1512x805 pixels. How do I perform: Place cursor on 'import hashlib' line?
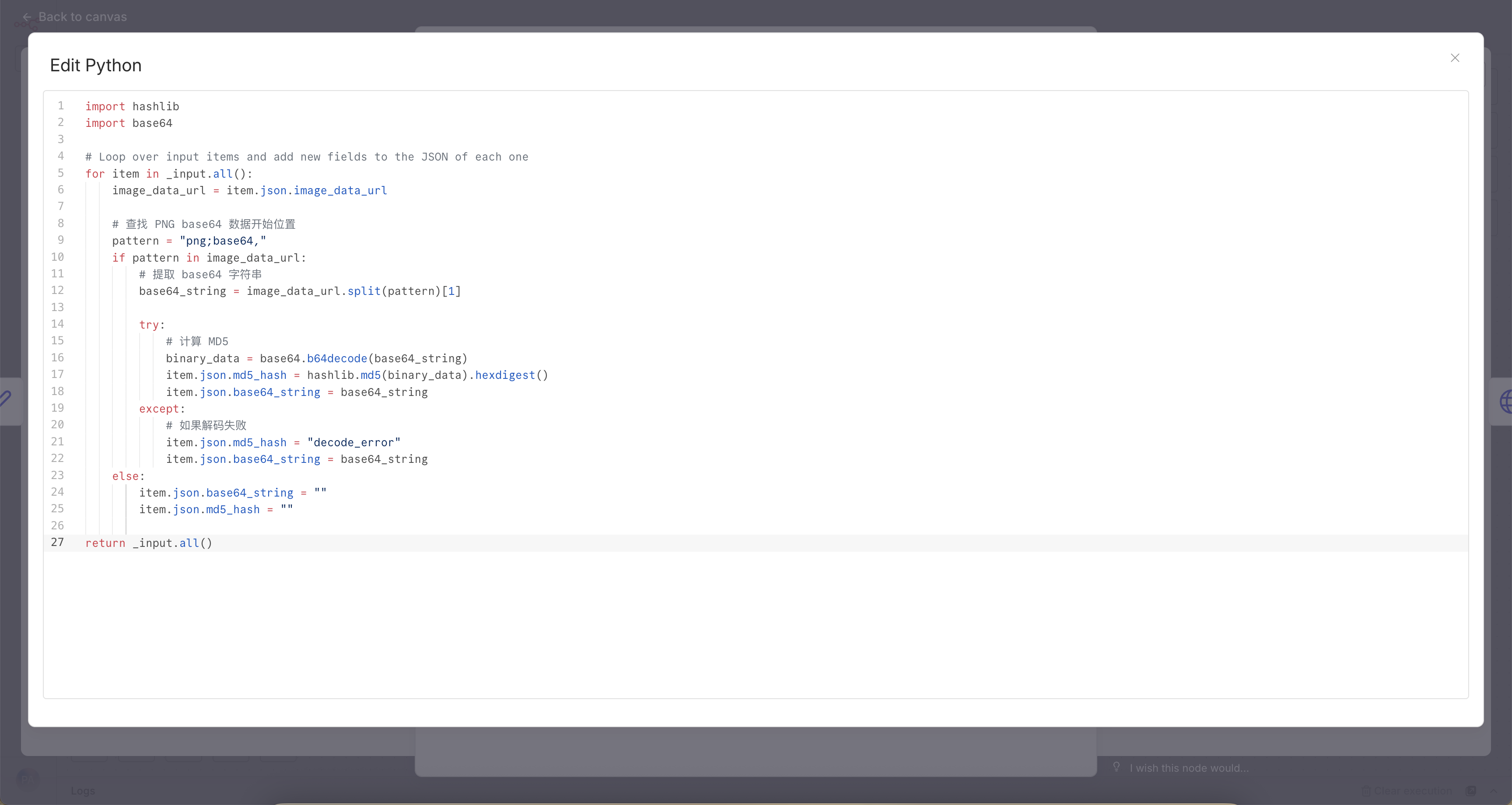point(132,106)
